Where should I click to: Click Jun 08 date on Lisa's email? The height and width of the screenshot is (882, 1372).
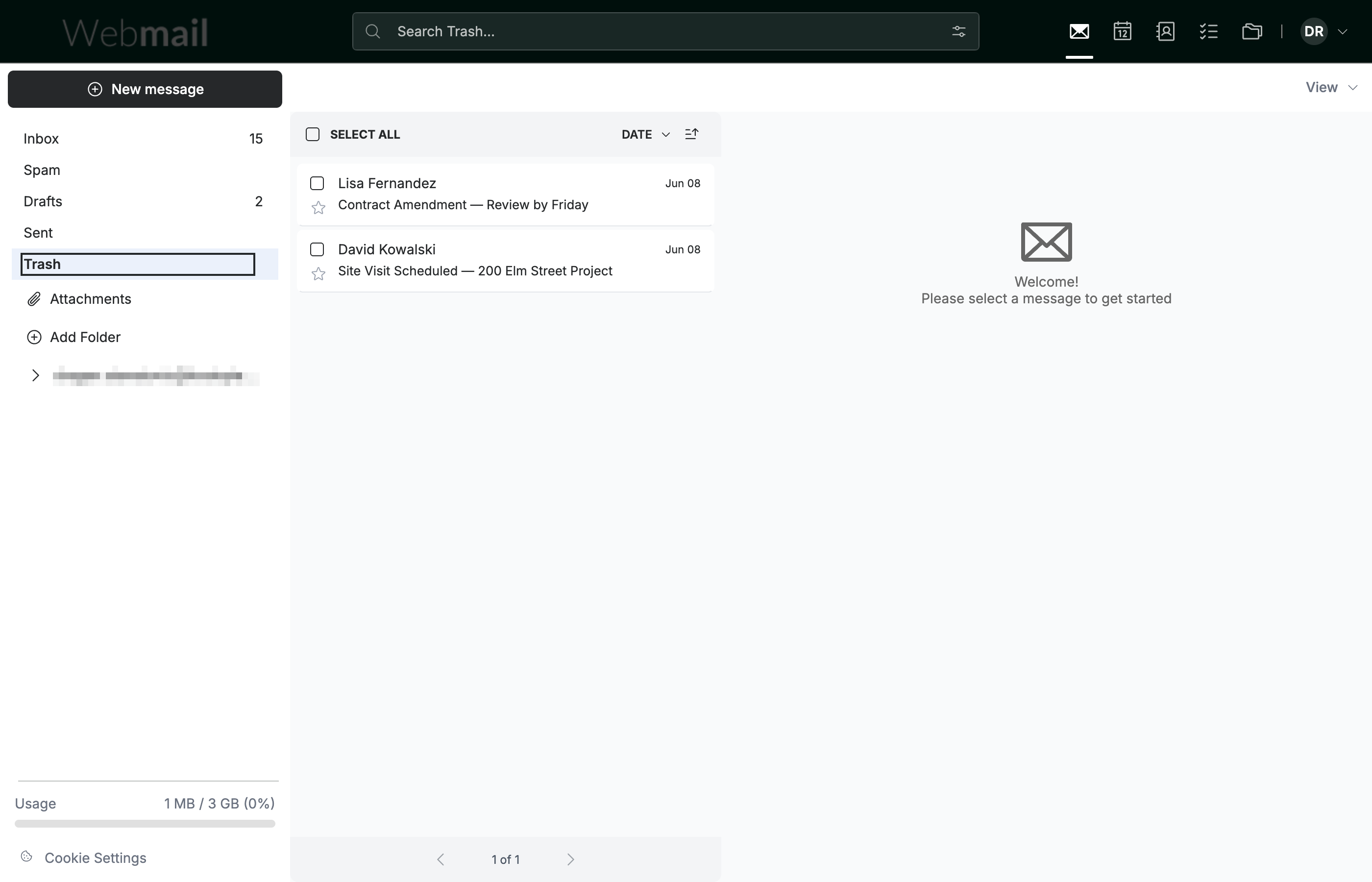683,183
